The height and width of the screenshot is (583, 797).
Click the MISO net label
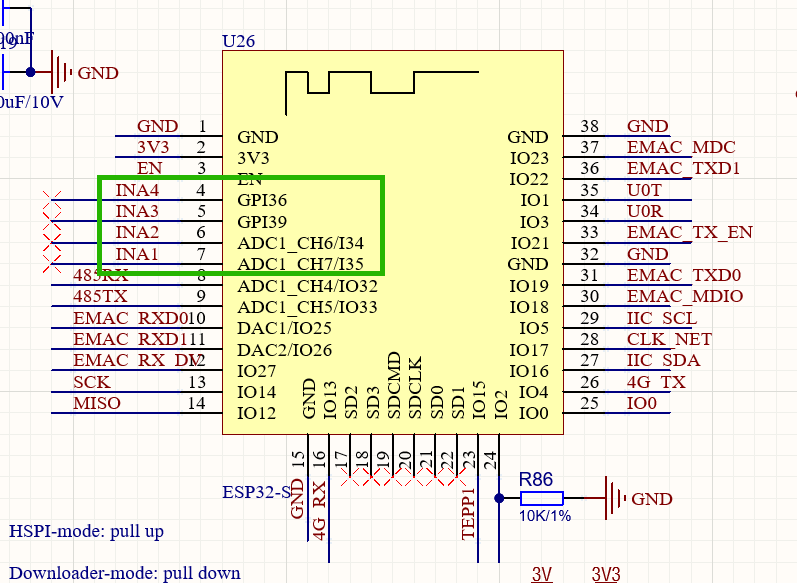97,403
